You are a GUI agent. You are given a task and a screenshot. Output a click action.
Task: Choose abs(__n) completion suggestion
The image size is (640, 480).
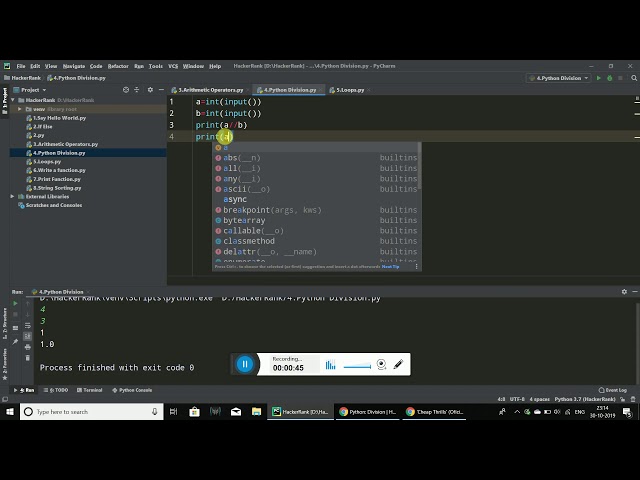click(x=317, y=158)
